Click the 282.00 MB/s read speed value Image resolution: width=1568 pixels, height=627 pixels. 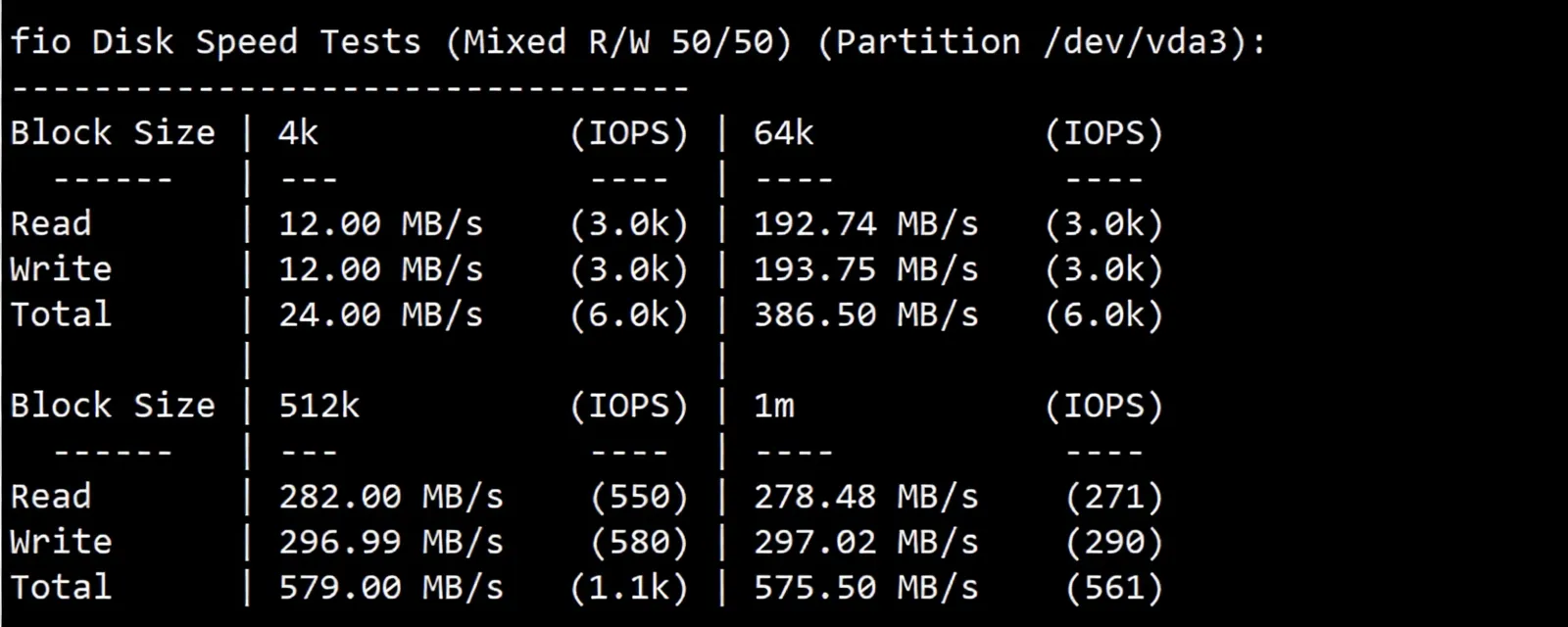[390, 497]
